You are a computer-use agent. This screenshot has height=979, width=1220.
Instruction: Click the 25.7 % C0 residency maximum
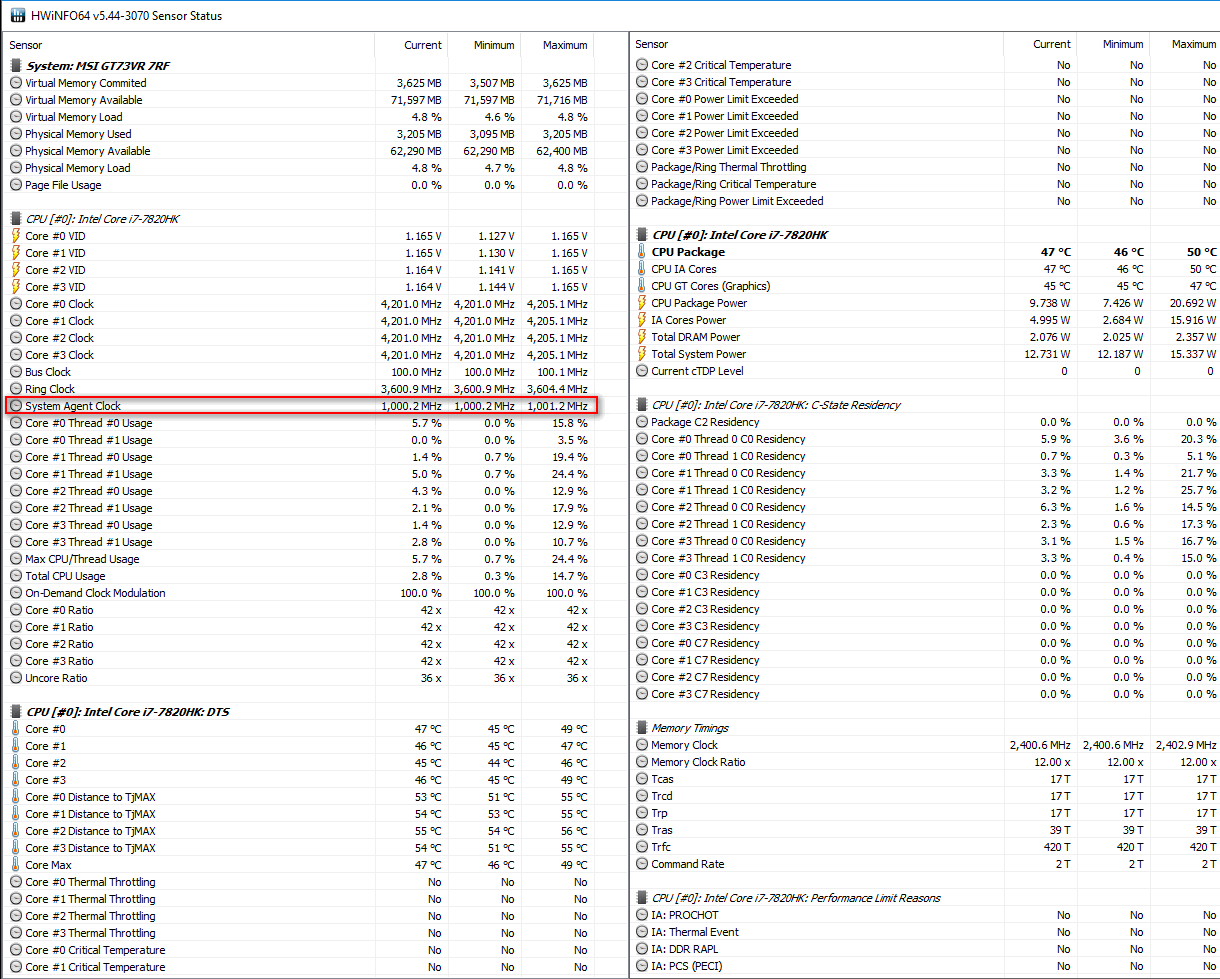tap(1198, 490)
